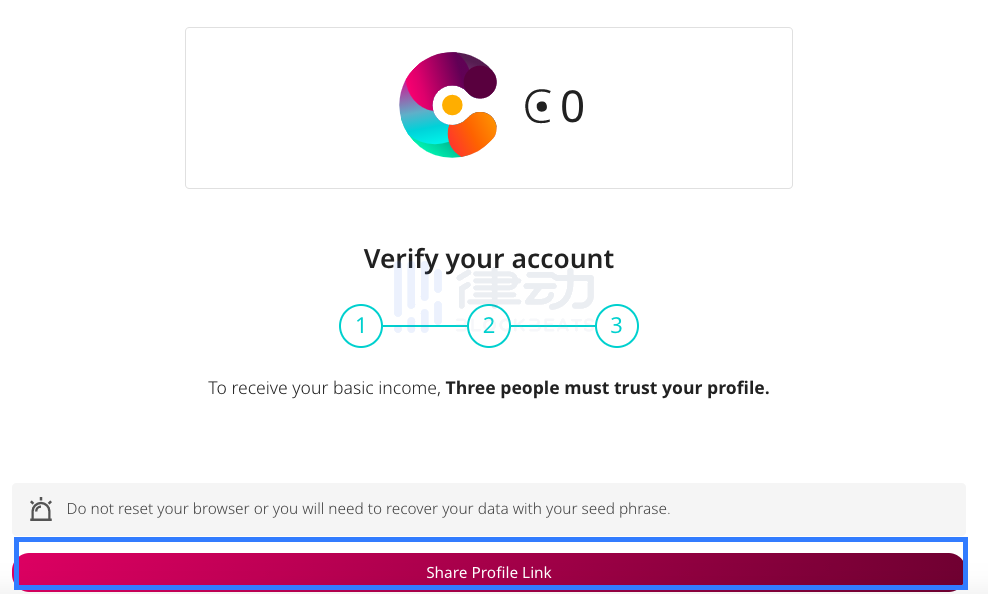This screenshot has height=594, width=988.
Task: Click the Do not reset your browser warning
Action: click(369, 509)
